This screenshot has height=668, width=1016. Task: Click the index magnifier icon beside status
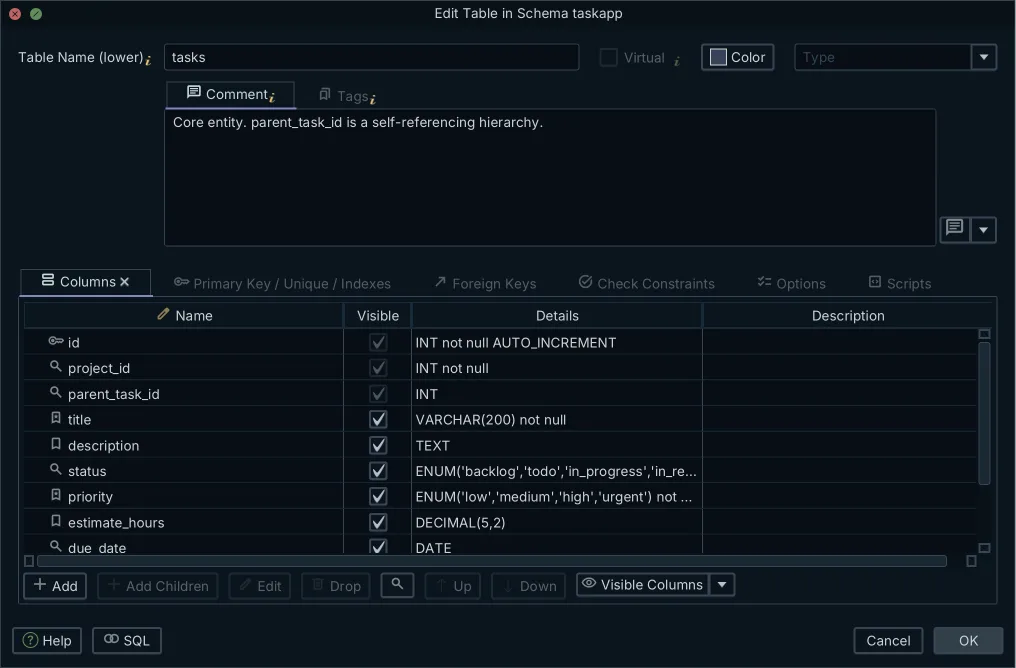(x=56, y=470)
